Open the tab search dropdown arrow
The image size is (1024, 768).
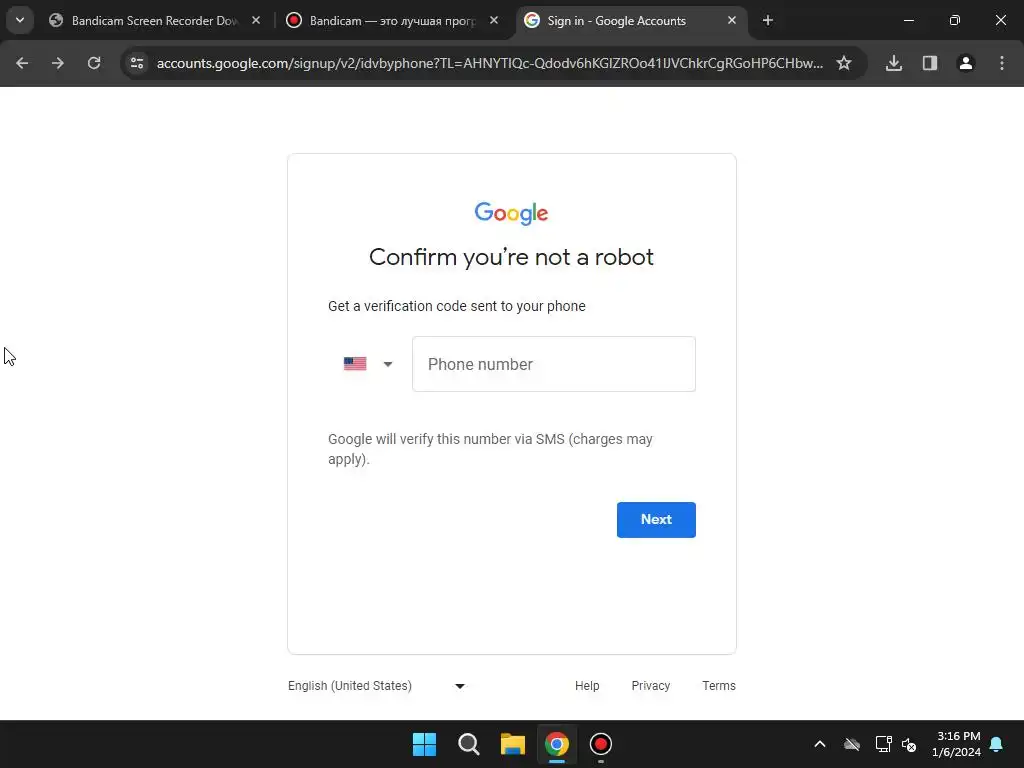point(20,20)
